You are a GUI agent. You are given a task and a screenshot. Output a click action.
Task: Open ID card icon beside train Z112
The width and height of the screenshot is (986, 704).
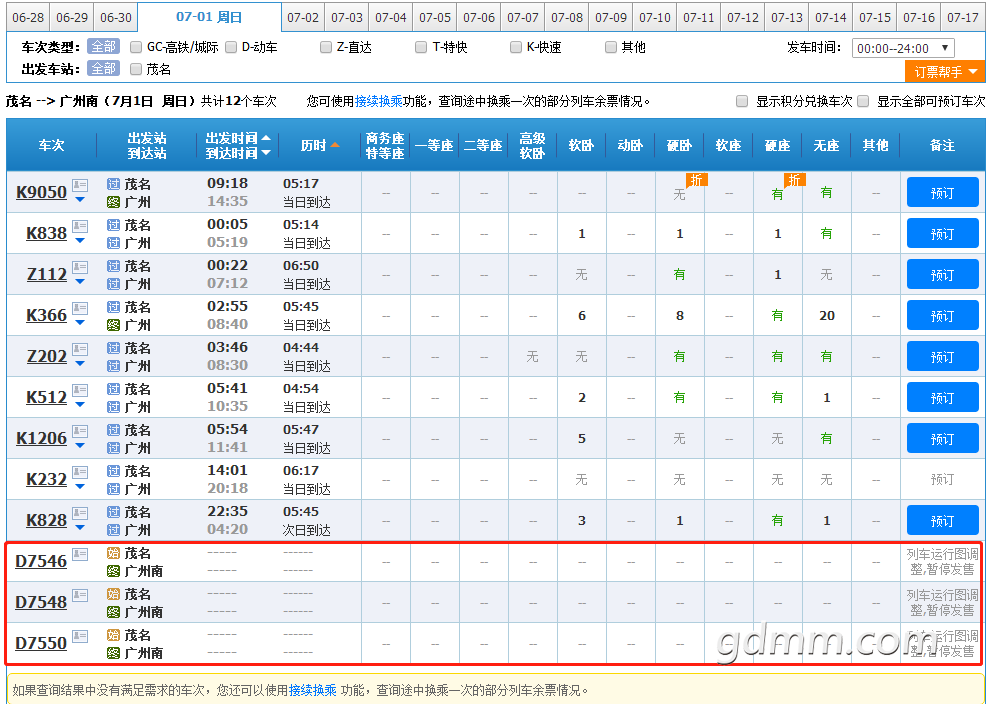80,267
